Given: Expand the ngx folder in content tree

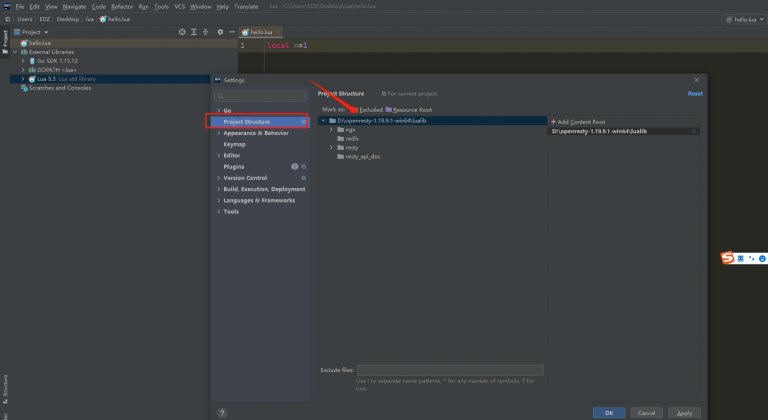Looking at the screenshot, I should click(331, 130).
